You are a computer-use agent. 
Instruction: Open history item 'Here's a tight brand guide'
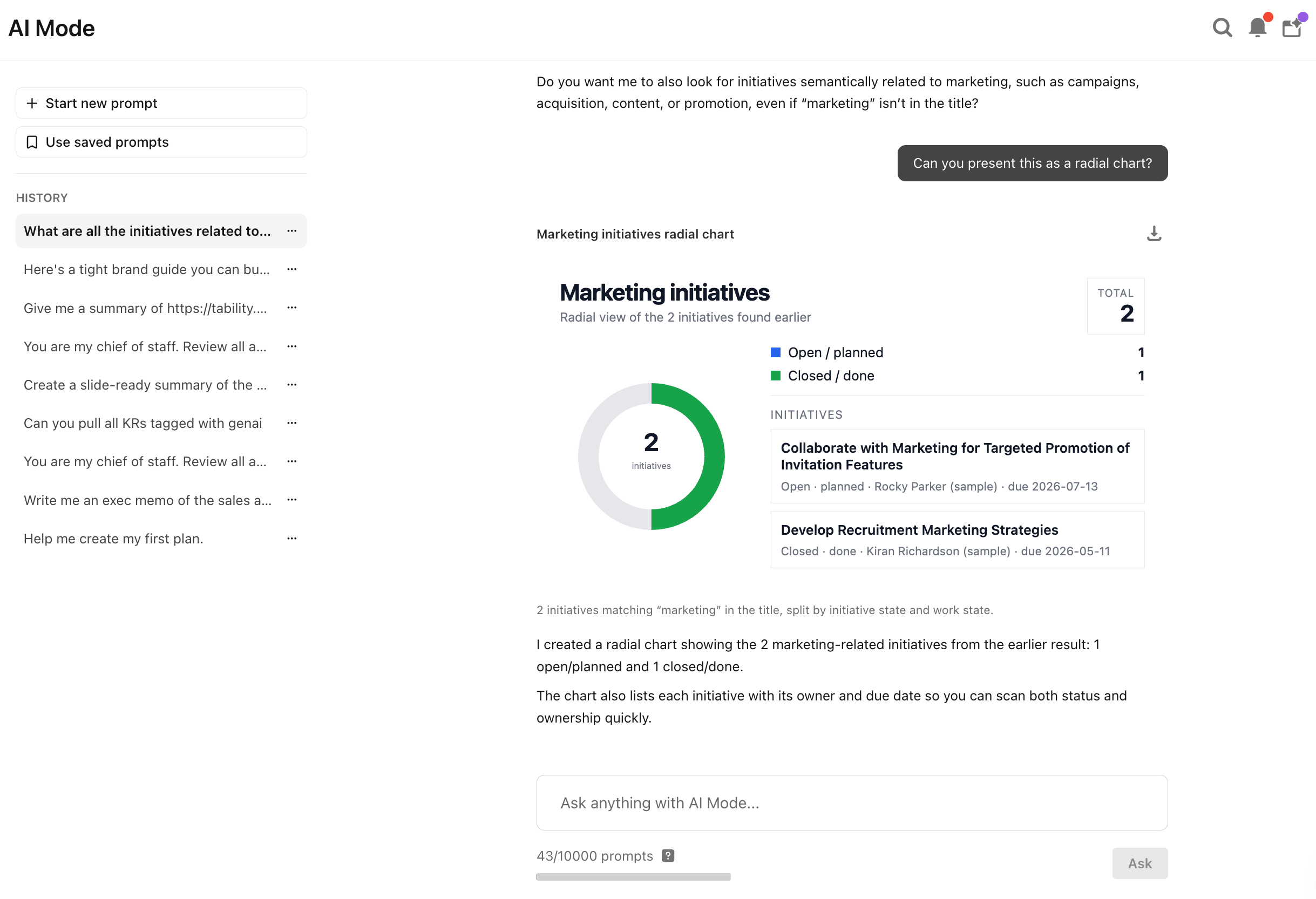(x=147, y=269)
